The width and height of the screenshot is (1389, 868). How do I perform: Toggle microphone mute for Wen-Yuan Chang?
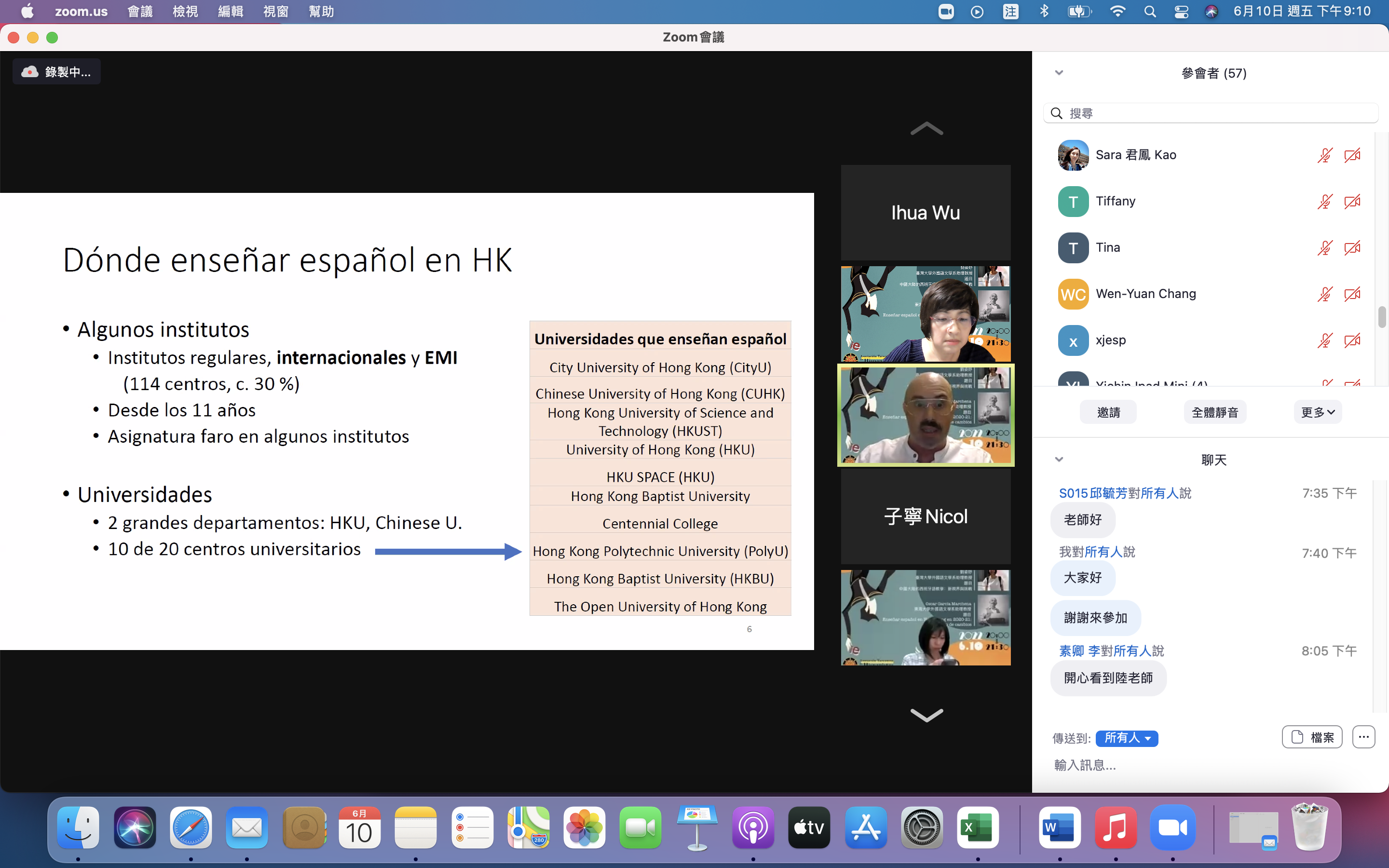1325,294
